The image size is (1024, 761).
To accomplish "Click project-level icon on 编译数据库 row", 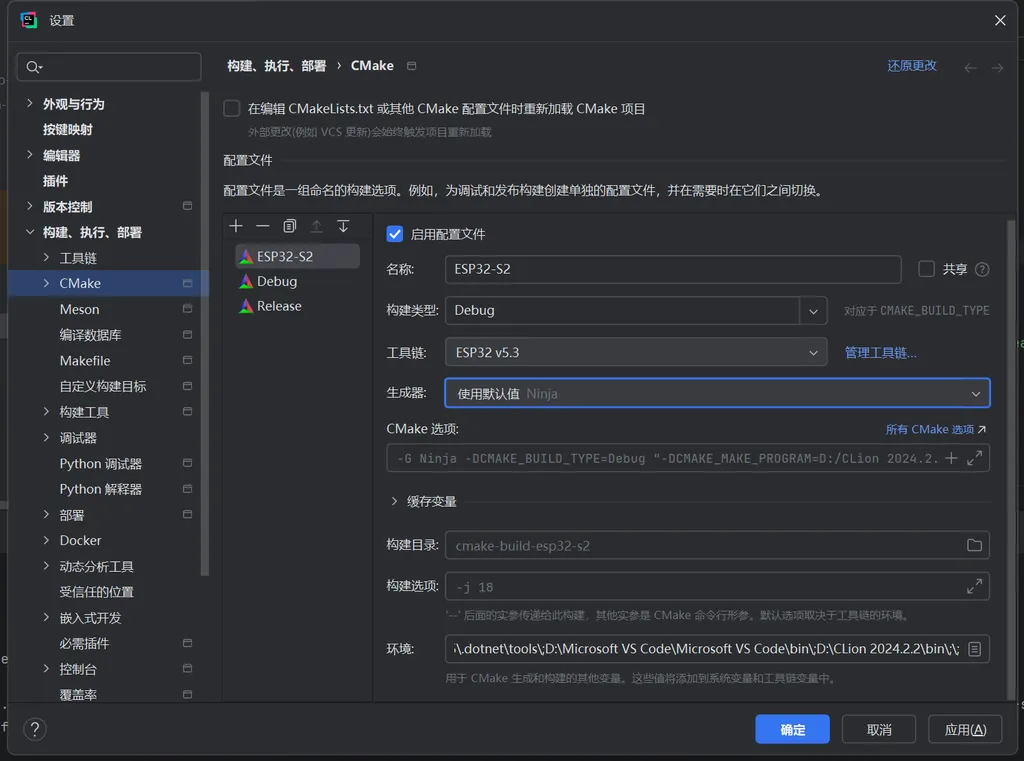I will click(187, 335).
